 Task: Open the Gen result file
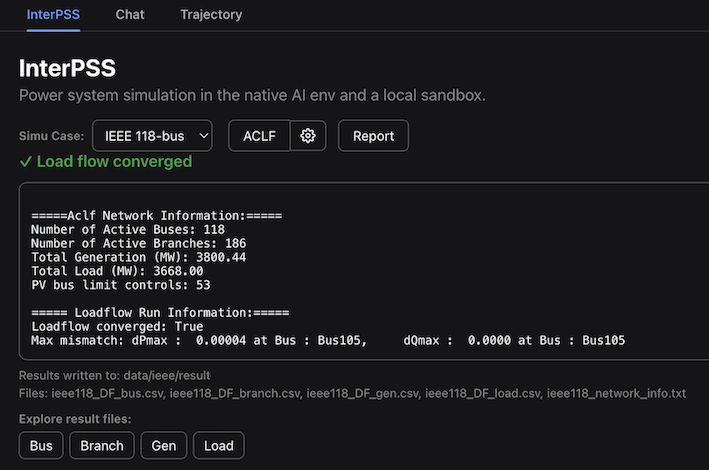tap(164, 446)
